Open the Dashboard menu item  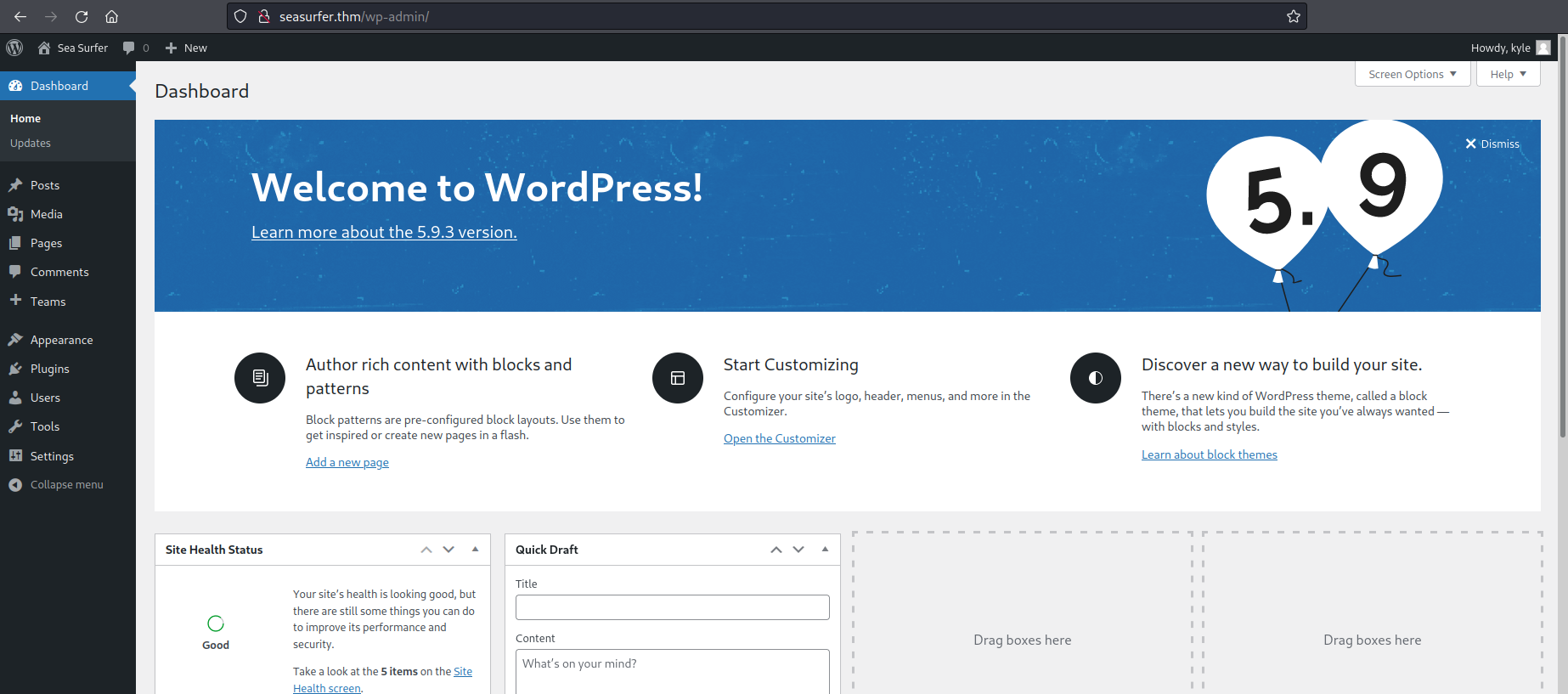68,86
